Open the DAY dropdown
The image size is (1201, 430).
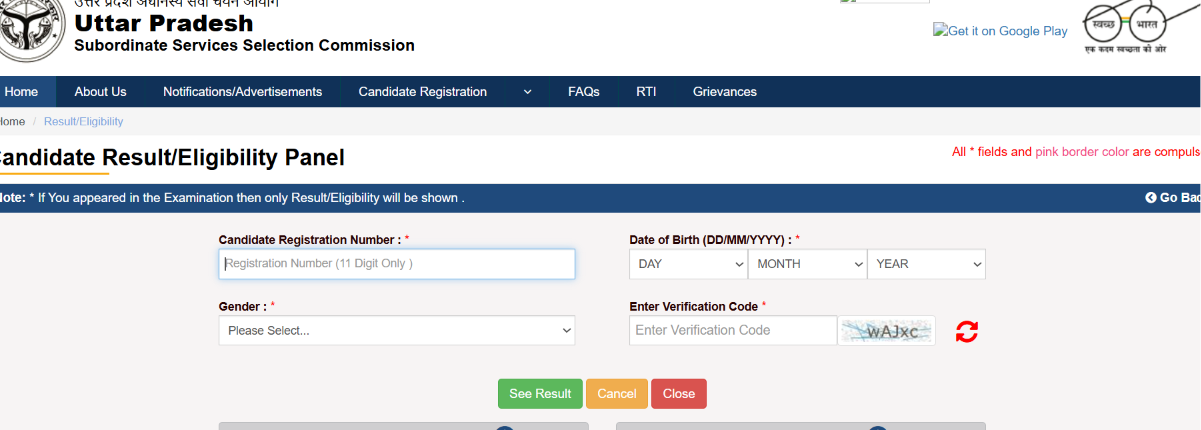(x=688, y=264)
